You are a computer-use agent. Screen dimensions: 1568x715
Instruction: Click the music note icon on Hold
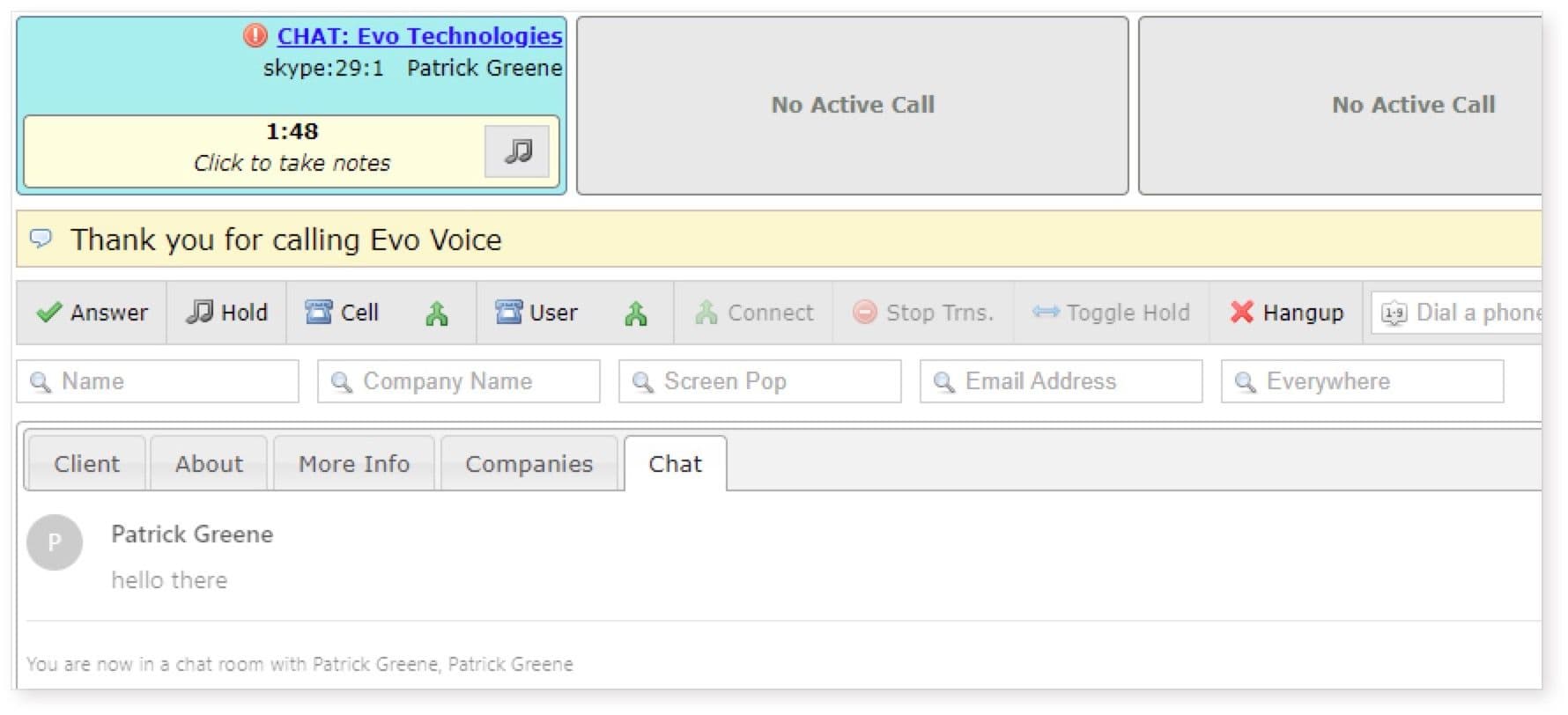coord(199,313)
